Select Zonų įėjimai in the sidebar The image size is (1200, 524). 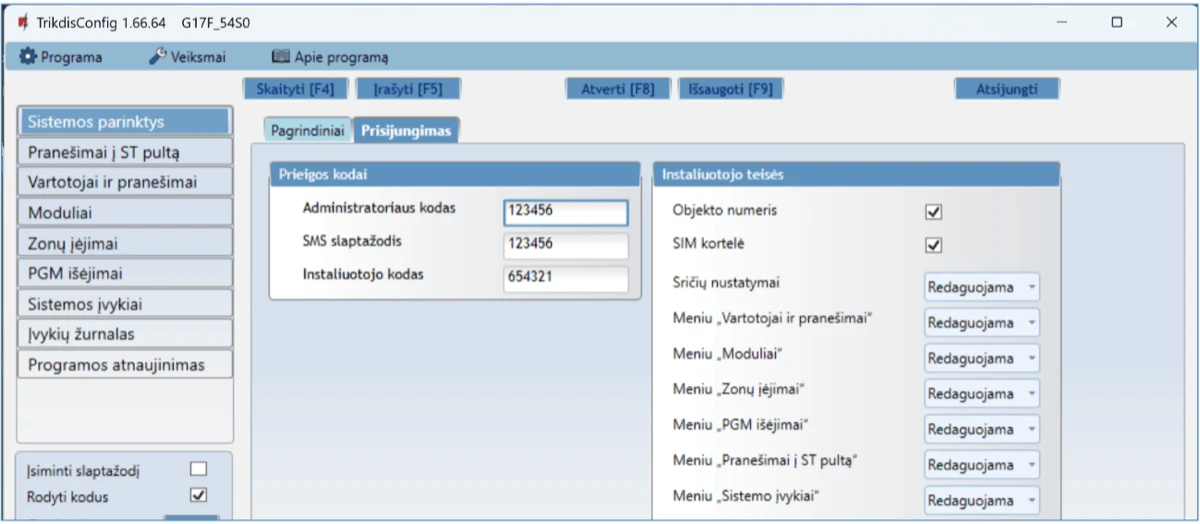(125, 243)
